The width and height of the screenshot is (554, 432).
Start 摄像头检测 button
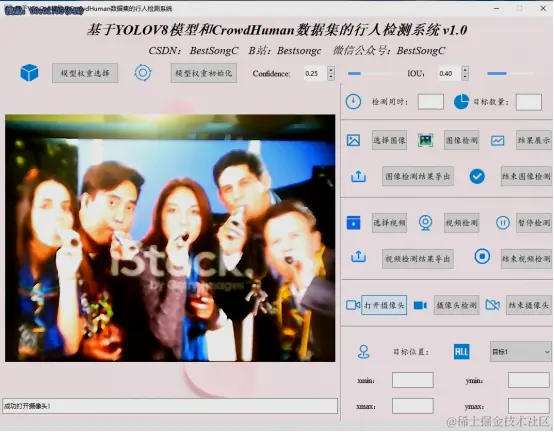click(456, 305)
